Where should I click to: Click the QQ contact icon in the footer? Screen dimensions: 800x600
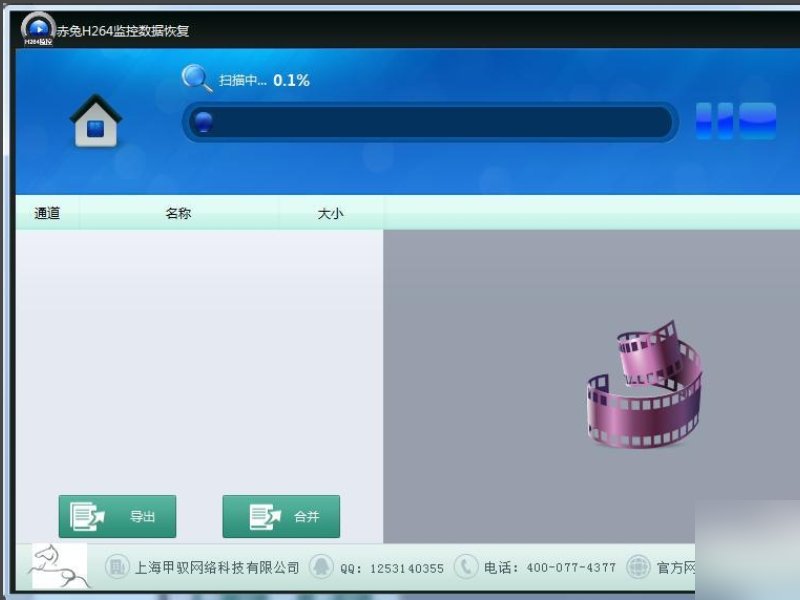point(321,566)
